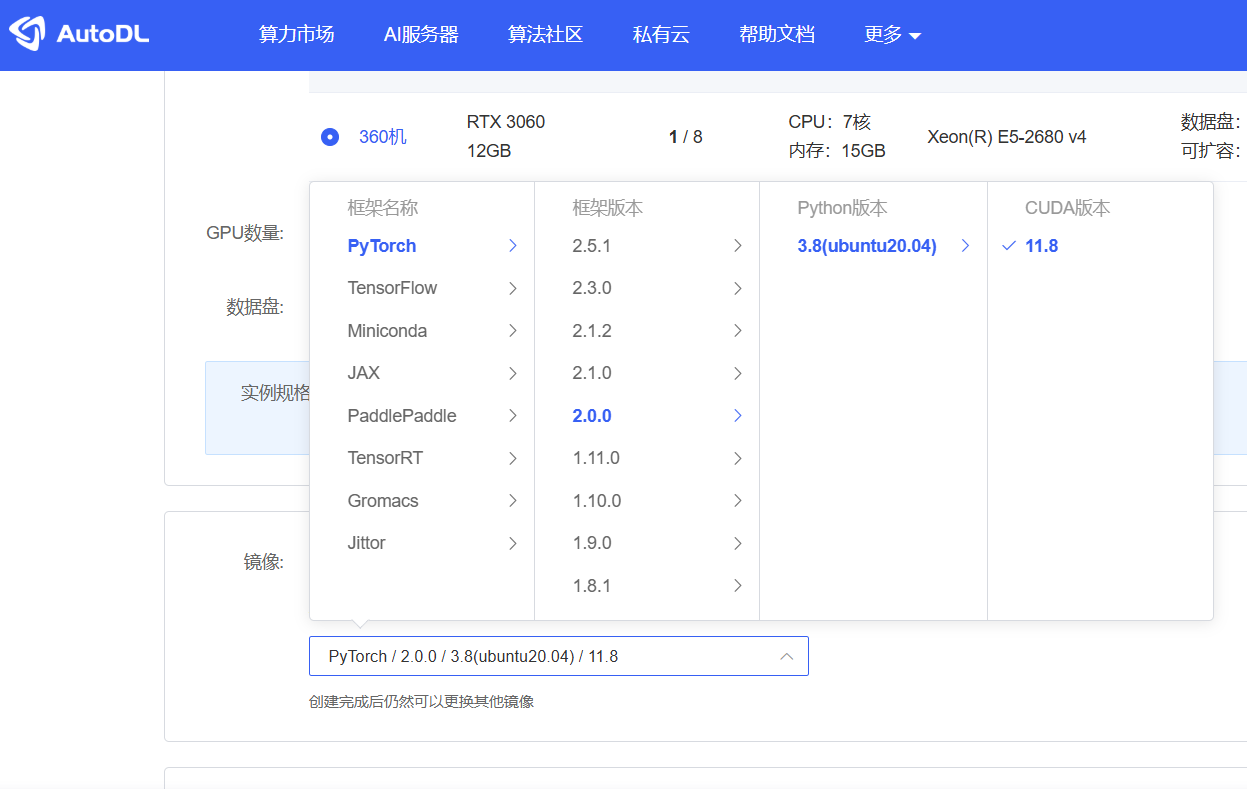Click checkmark beside CUDA 11.8
Viewport: 1247px width, 789px height.
1008,246
